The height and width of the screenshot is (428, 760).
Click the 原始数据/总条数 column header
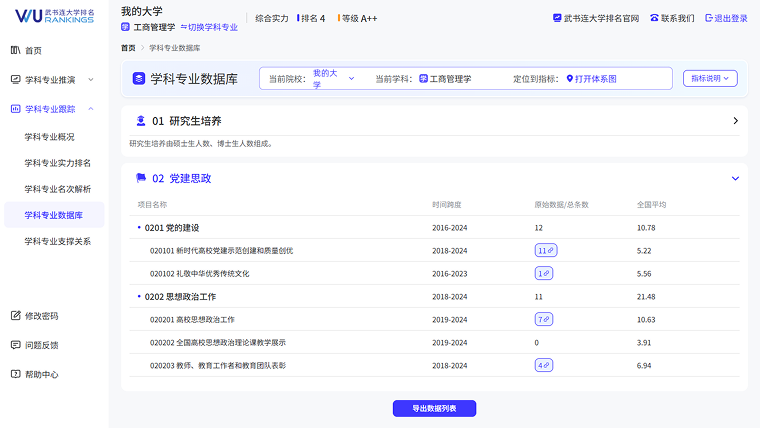(x=561, y=205)
